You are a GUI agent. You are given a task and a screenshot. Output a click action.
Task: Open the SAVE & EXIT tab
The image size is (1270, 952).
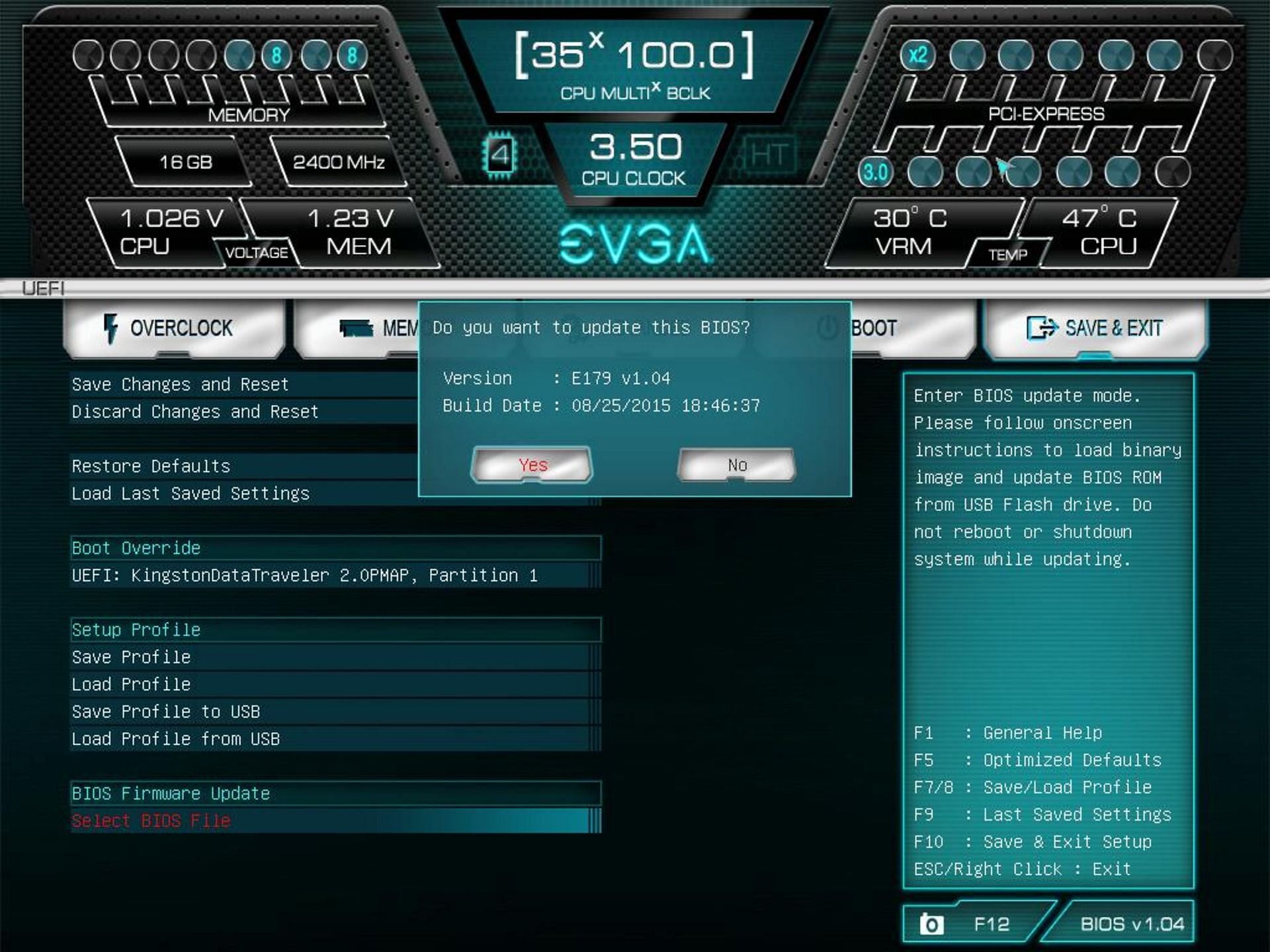pyautogui.click(x=1095, y=329)
